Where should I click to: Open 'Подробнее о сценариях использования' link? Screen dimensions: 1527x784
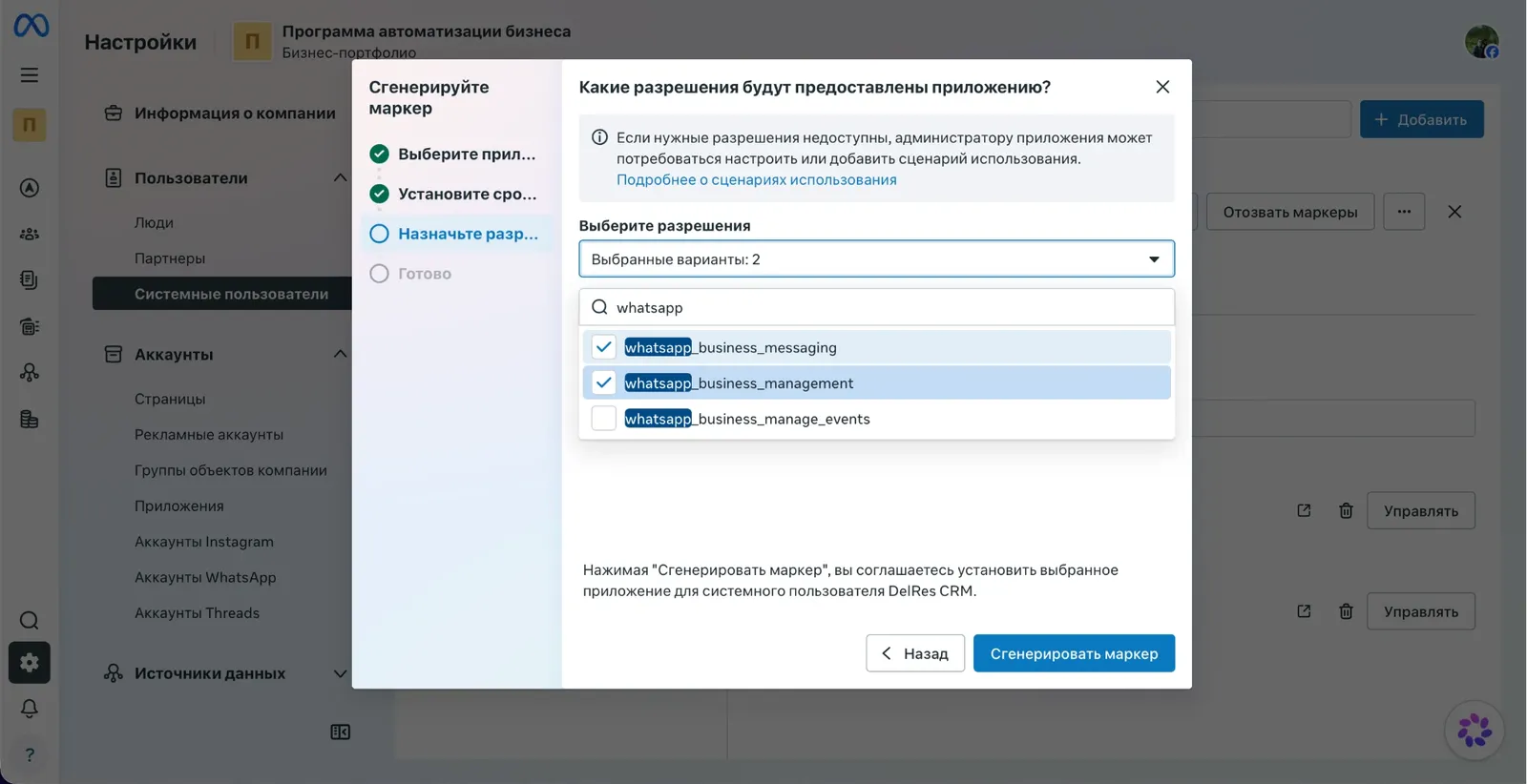click(757, 179)
